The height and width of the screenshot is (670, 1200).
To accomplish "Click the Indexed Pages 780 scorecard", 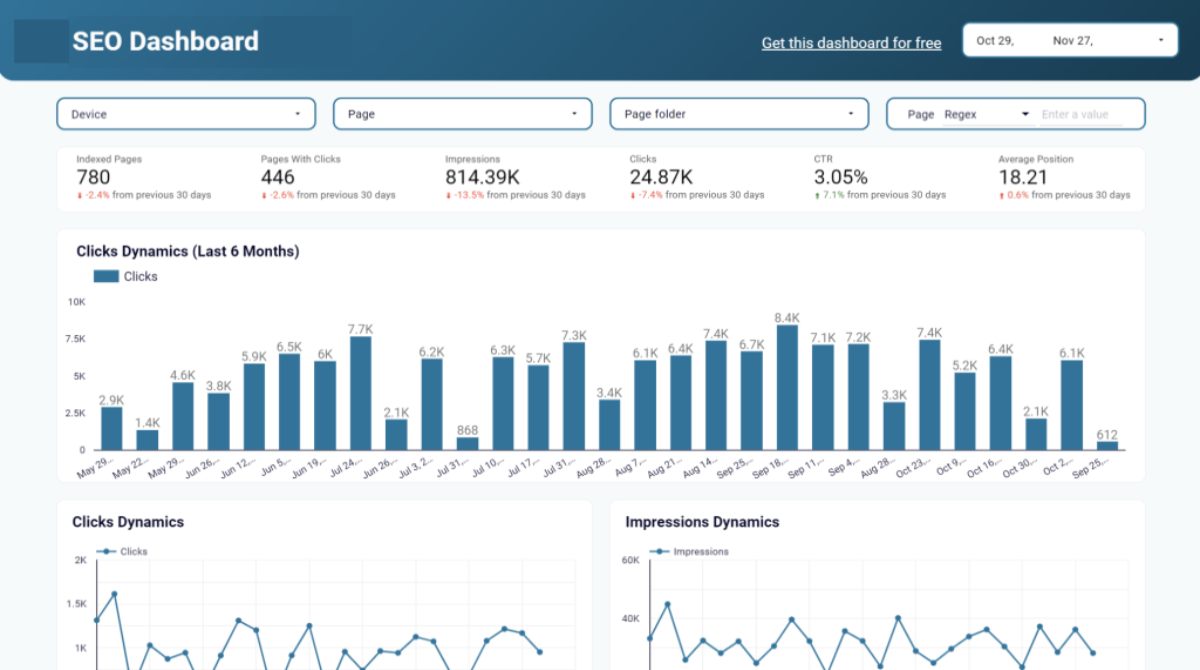I will tap(145, 177).
